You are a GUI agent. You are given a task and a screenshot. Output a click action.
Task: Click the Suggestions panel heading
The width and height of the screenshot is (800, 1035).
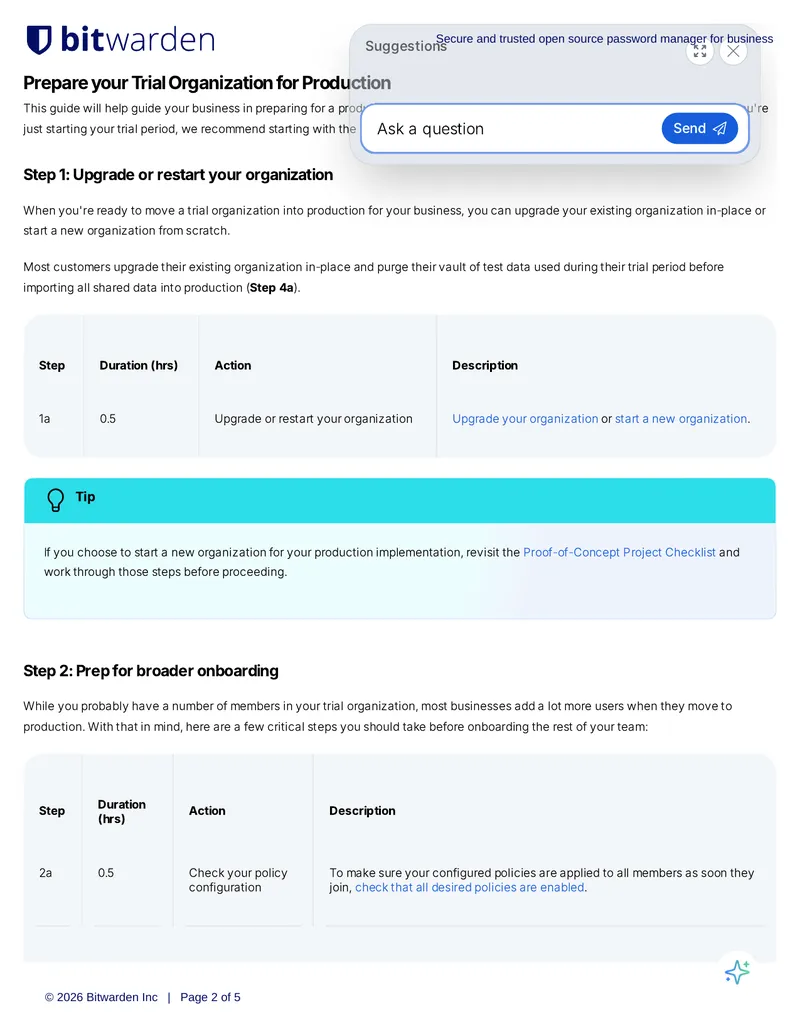tap(405, 46)
